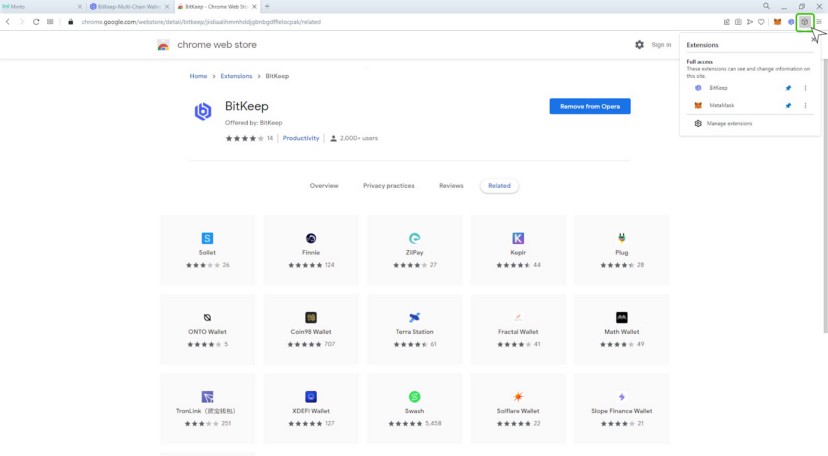Click Remove from Opera button
Viewport: 828px width, 456px height.
point(590,106)
